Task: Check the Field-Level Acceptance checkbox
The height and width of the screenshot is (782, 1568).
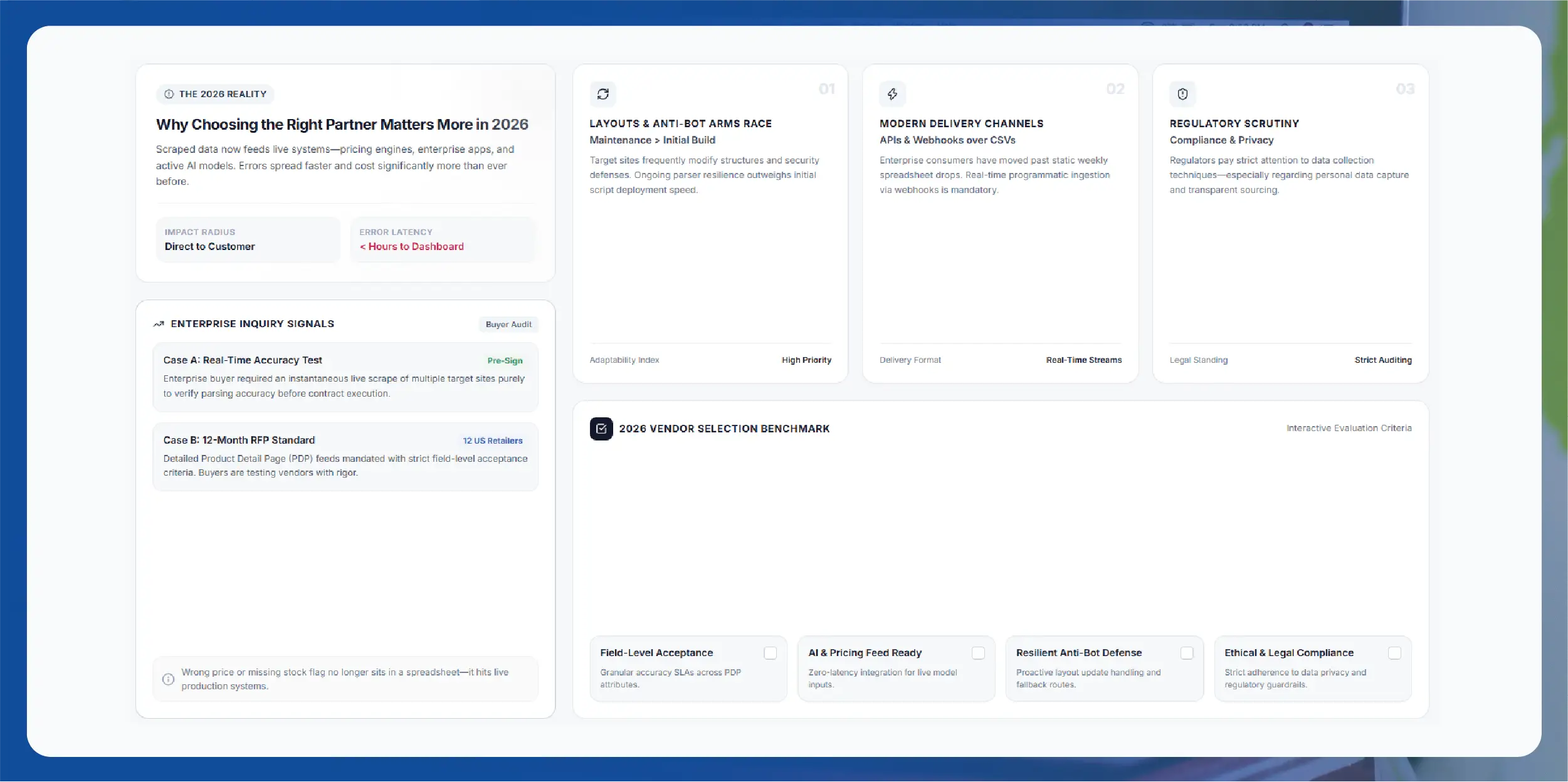Action: [x=770, y=653]
